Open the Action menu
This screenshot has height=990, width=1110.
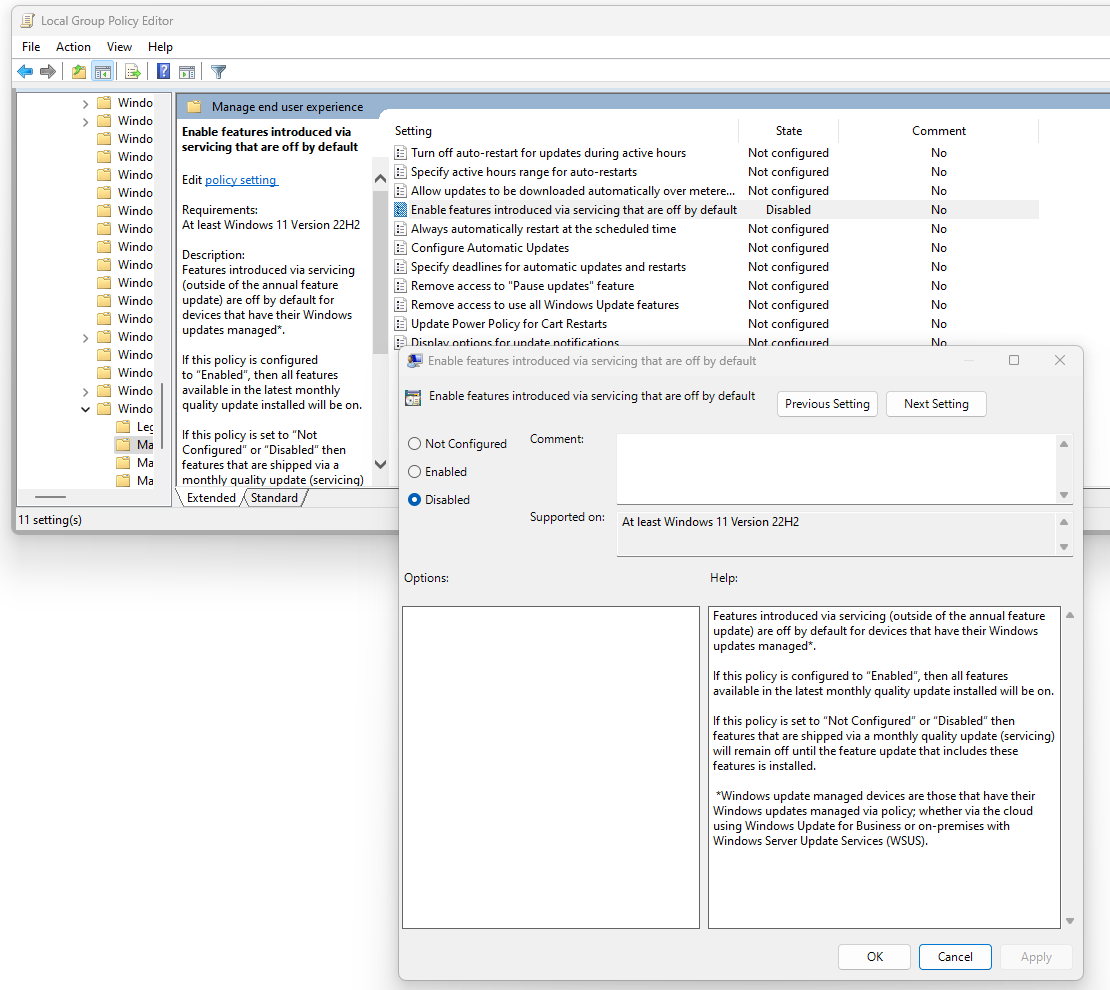coord(73,47)
